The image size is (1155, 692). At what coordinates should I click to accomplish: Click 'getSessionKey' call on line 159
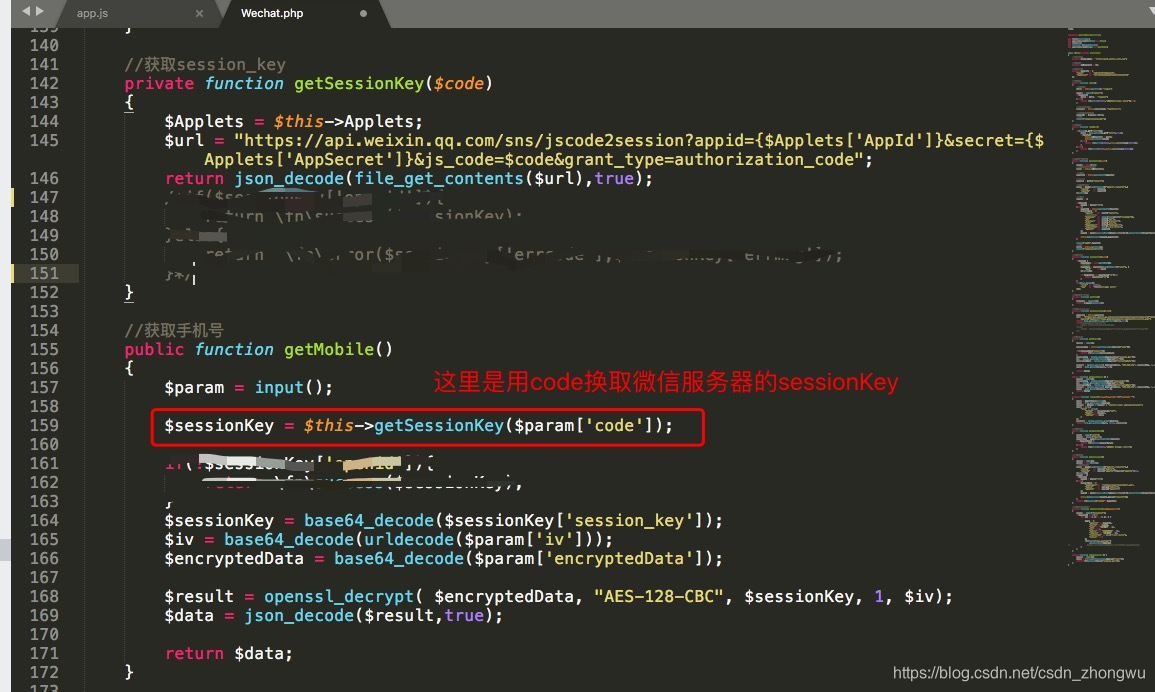[439, 425]
